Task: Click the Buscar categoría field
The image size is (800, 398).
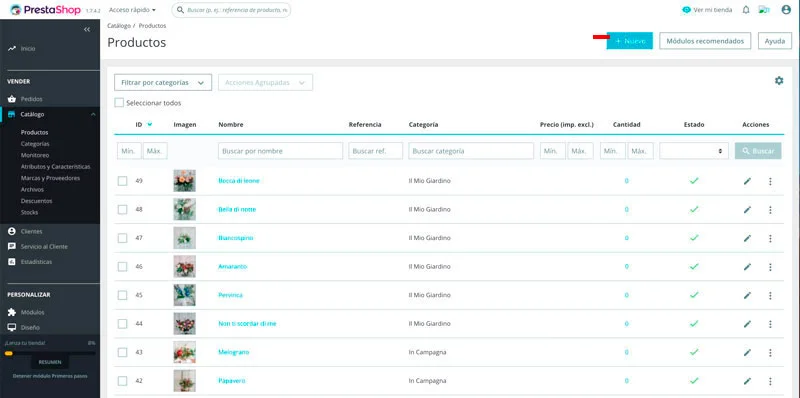Action: (471, 151)
